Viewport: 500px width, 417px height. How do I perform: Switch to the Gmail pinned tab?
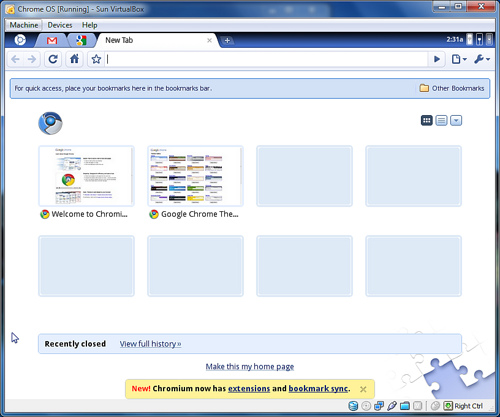[52, 41]
